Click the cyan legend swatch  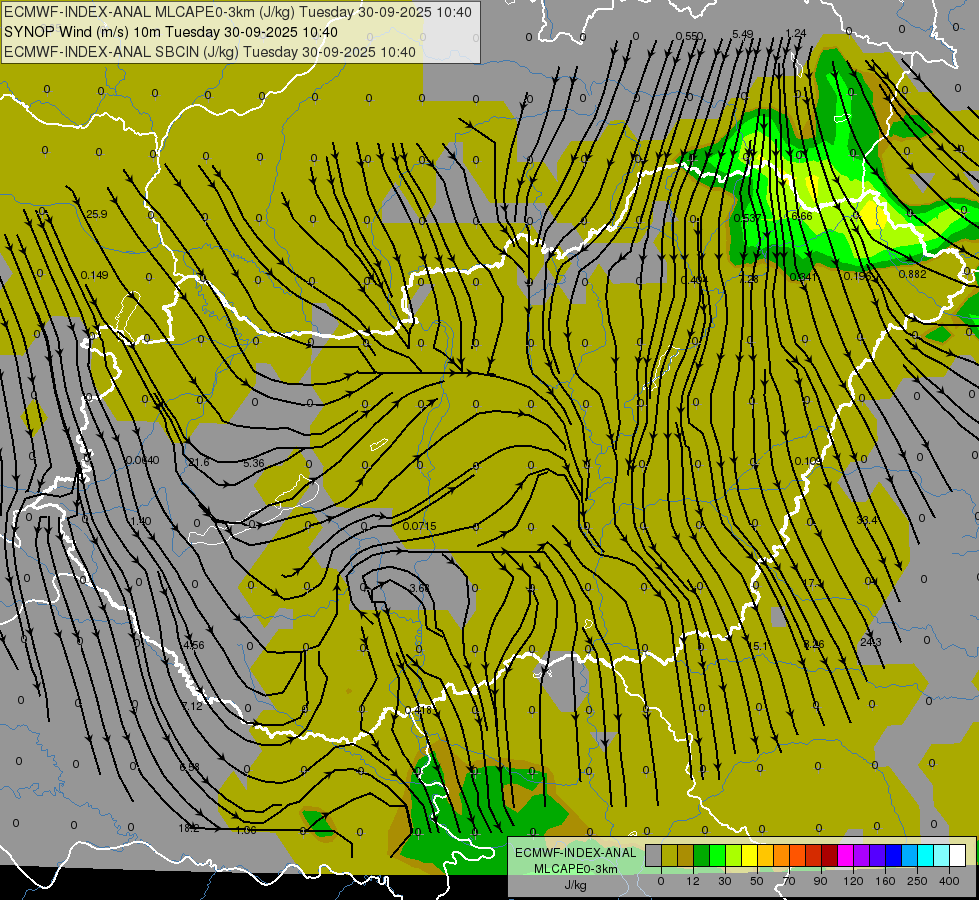tap(927, 855)
